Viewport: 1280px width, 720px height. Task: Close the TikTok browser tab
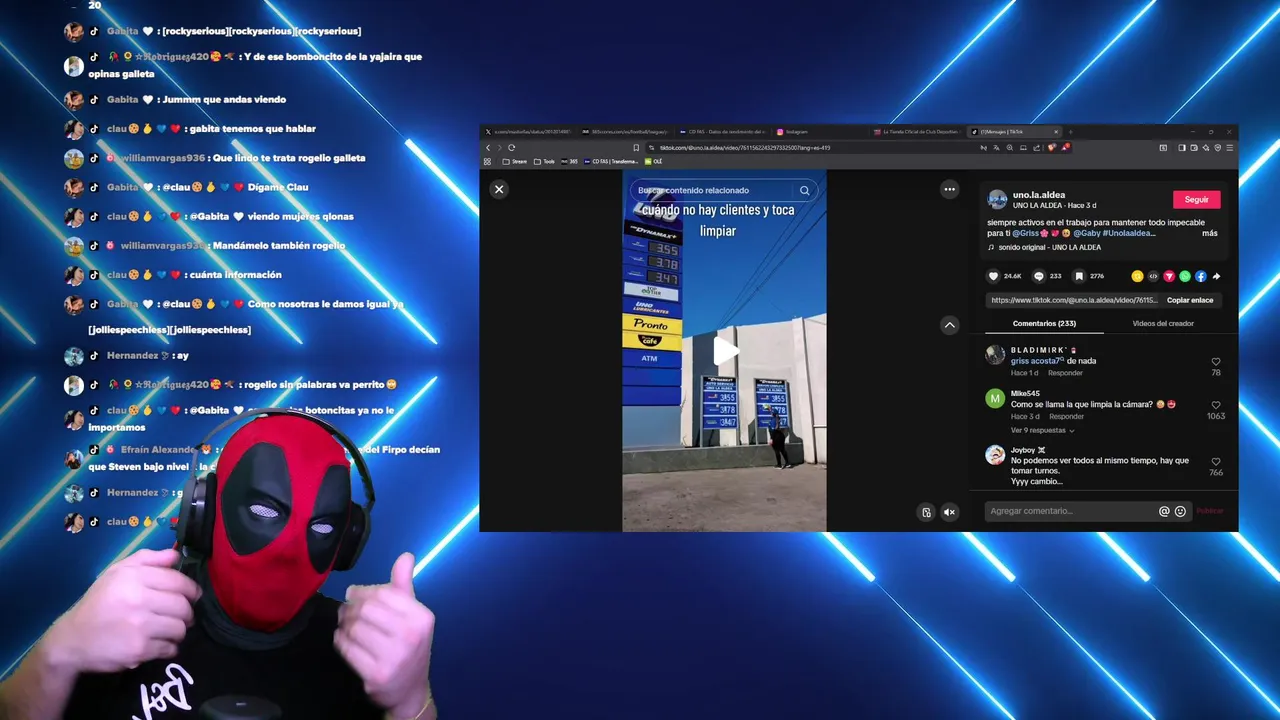[1056, 132]
